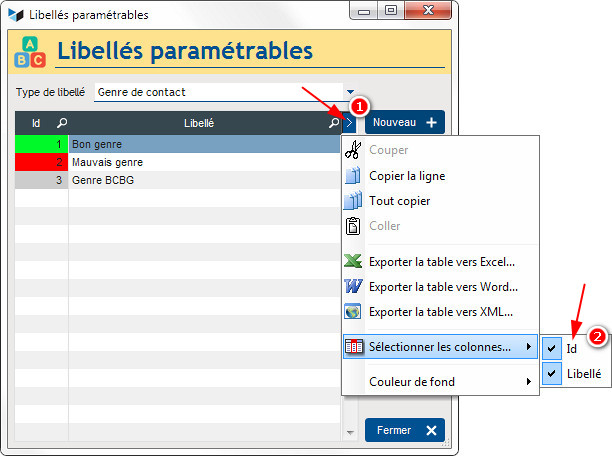This screenshot has width=612, height=456.
Task: Open the 'Type de libellé' dropdown
Action: coord(350,92)
